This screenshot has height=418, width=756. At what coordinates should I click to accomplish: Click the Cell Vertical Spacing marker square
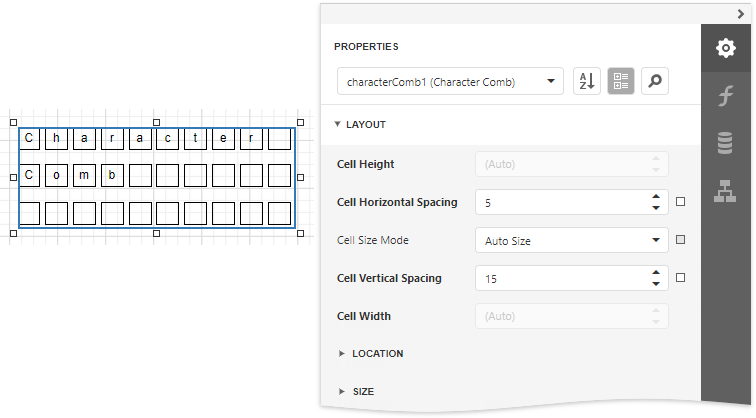click(x=681, y=278)
